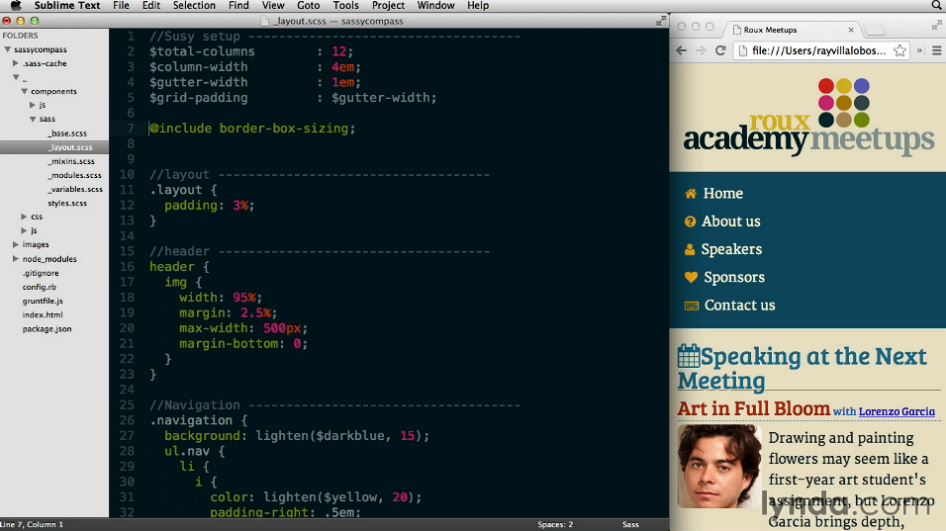Screen dimensions: 946x531
Task: Open the File menu
Action: click(121, 5)
